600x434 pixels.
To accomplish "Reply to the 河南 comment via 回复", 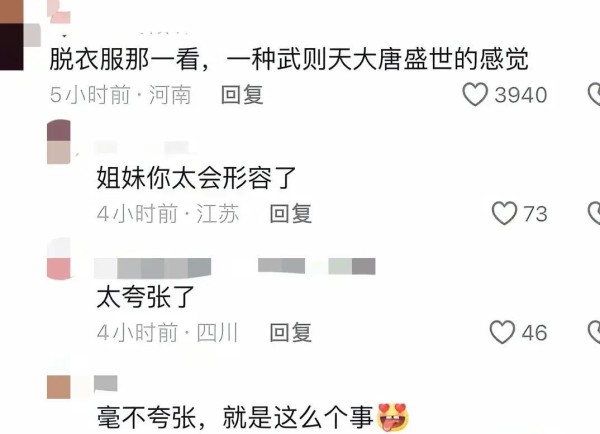I will 242,95.
